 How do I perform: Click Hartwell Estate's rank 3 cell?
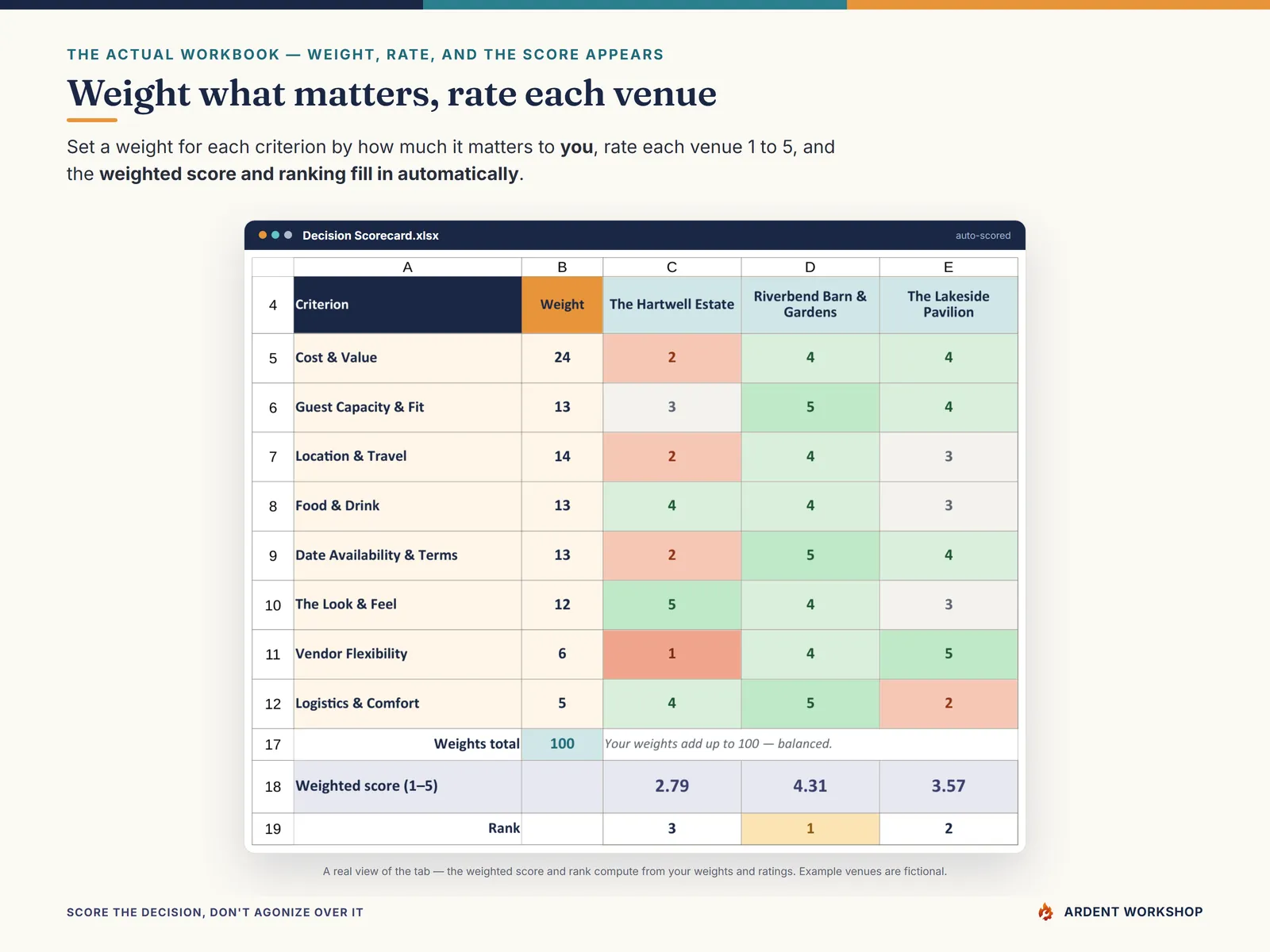(672, 828)
